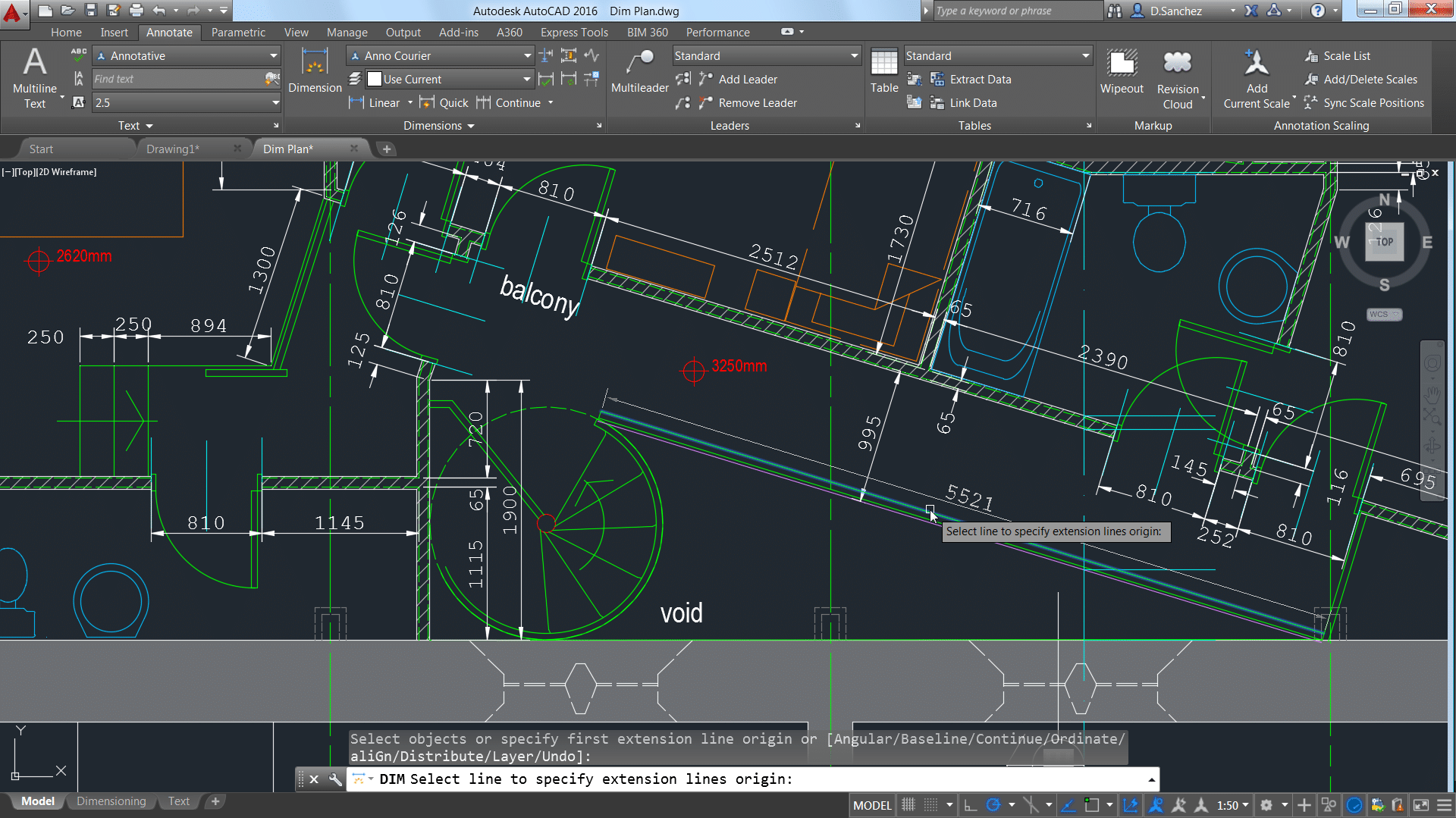
Task: Draw a Revision Cloud
Action: pos(1178,78)
